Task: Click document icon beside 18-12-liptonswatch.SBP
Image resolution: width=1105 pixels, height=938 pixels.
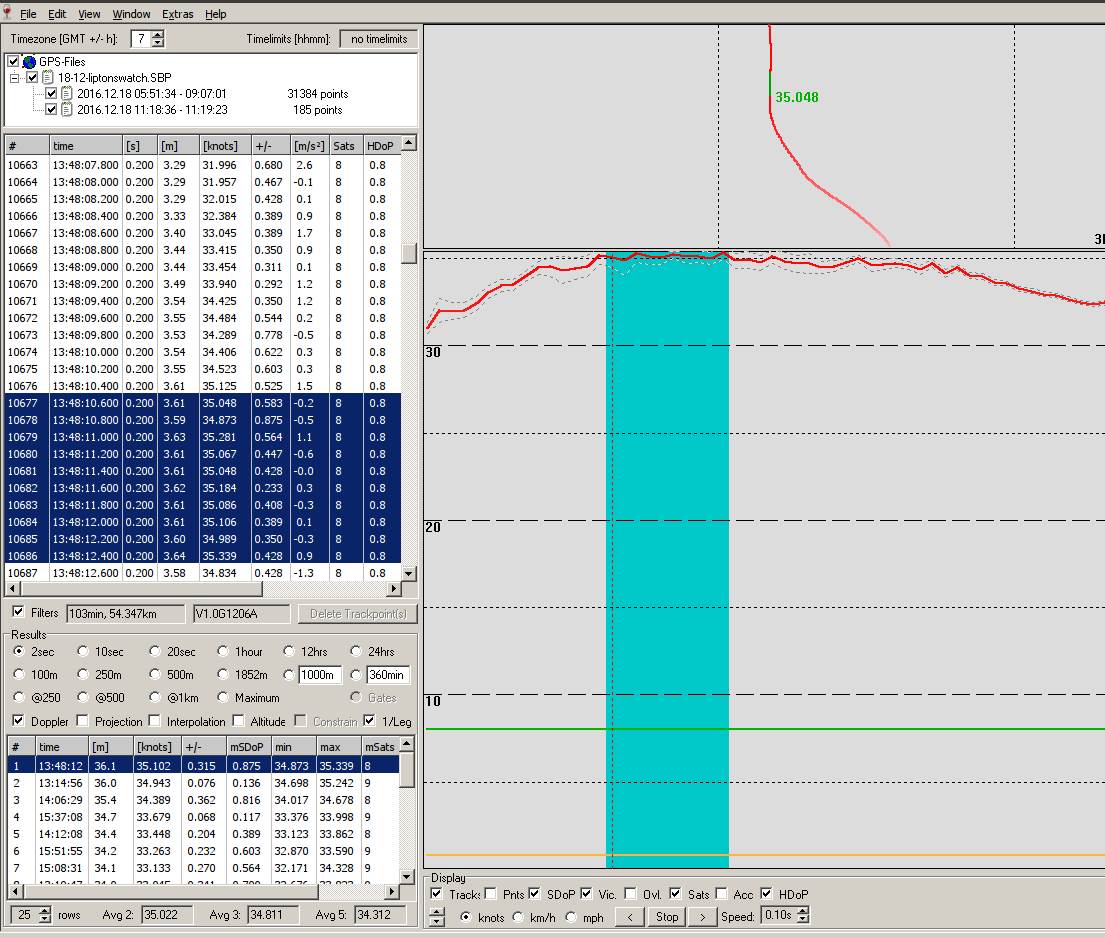Action: 47,76
